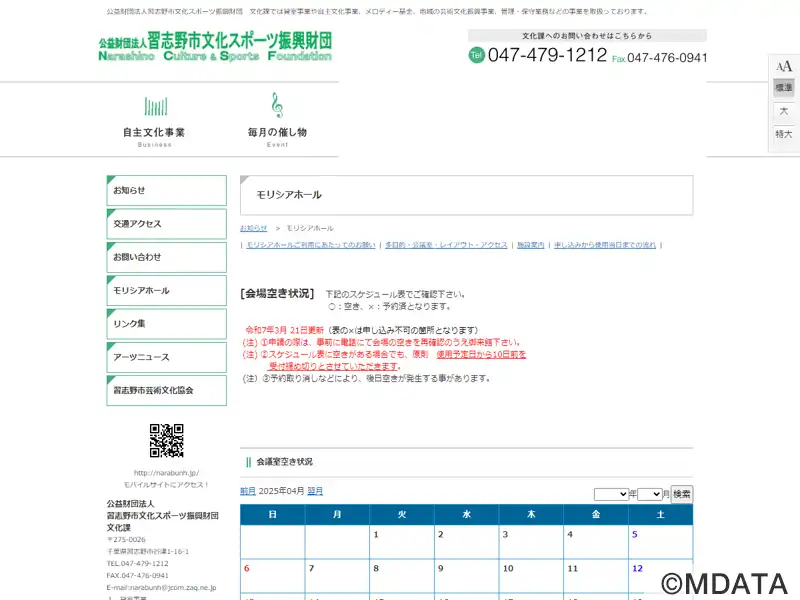This screenshot has height=600, width=800.
Task: Select calendar day 8
Action: pyautogui.click(x=402, y=576)
